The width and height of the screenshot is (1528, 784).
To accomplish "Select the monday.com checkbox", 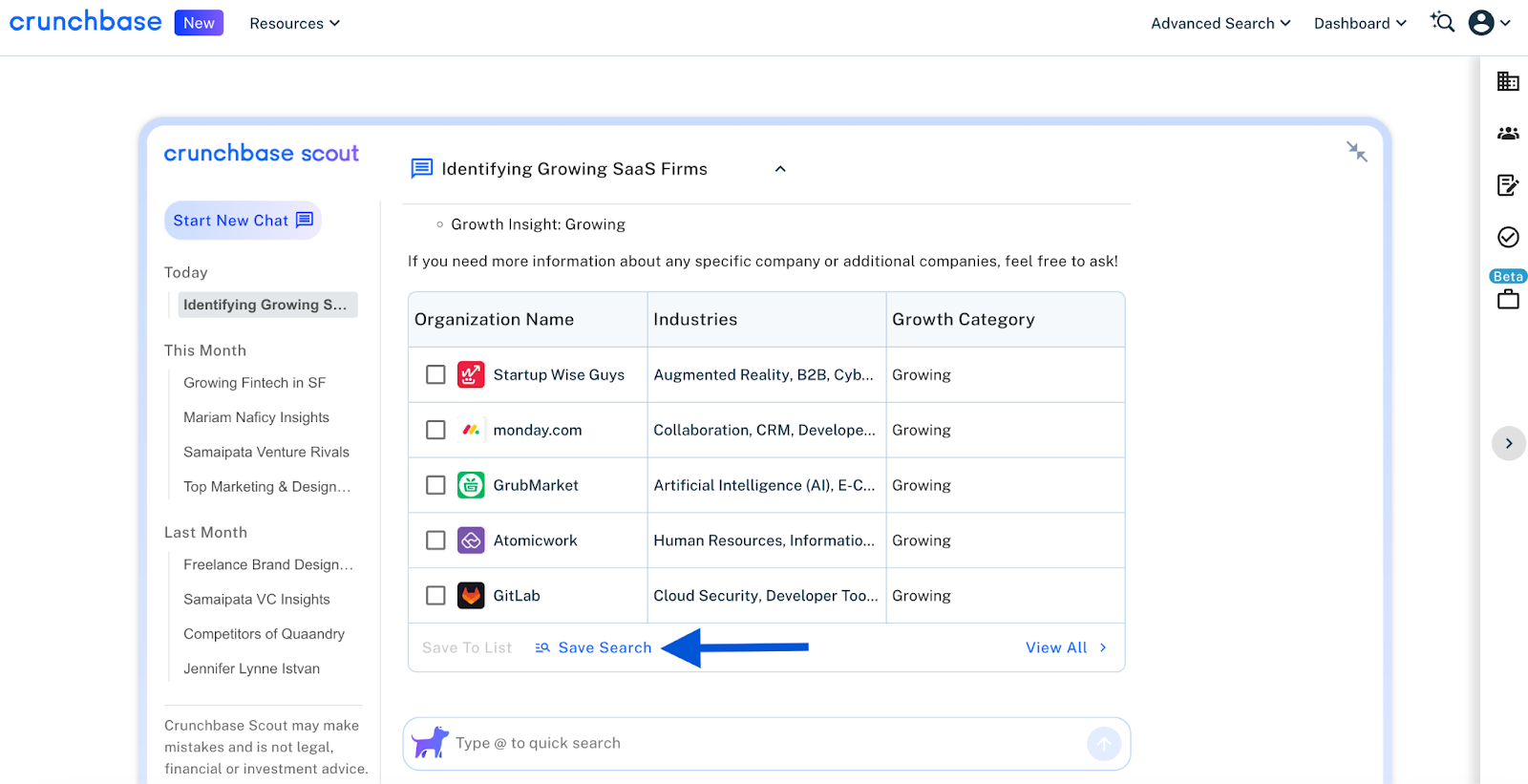I will tap(435, 430).
